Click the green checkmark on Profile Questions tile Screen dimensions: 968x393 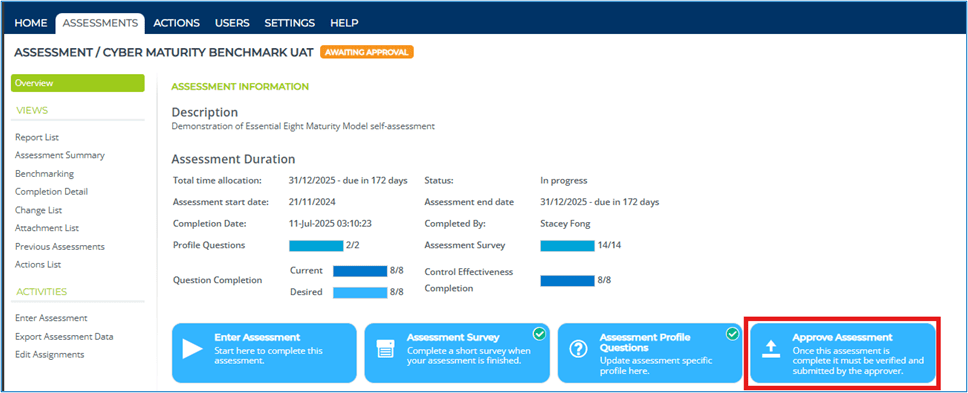(x=733, y=334)
